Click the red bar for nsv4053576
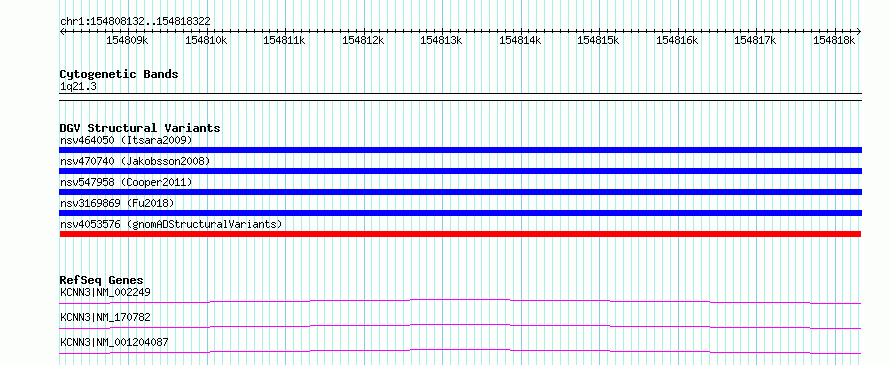This screenshot has width=890, height=365. click(x=460, y=234)
